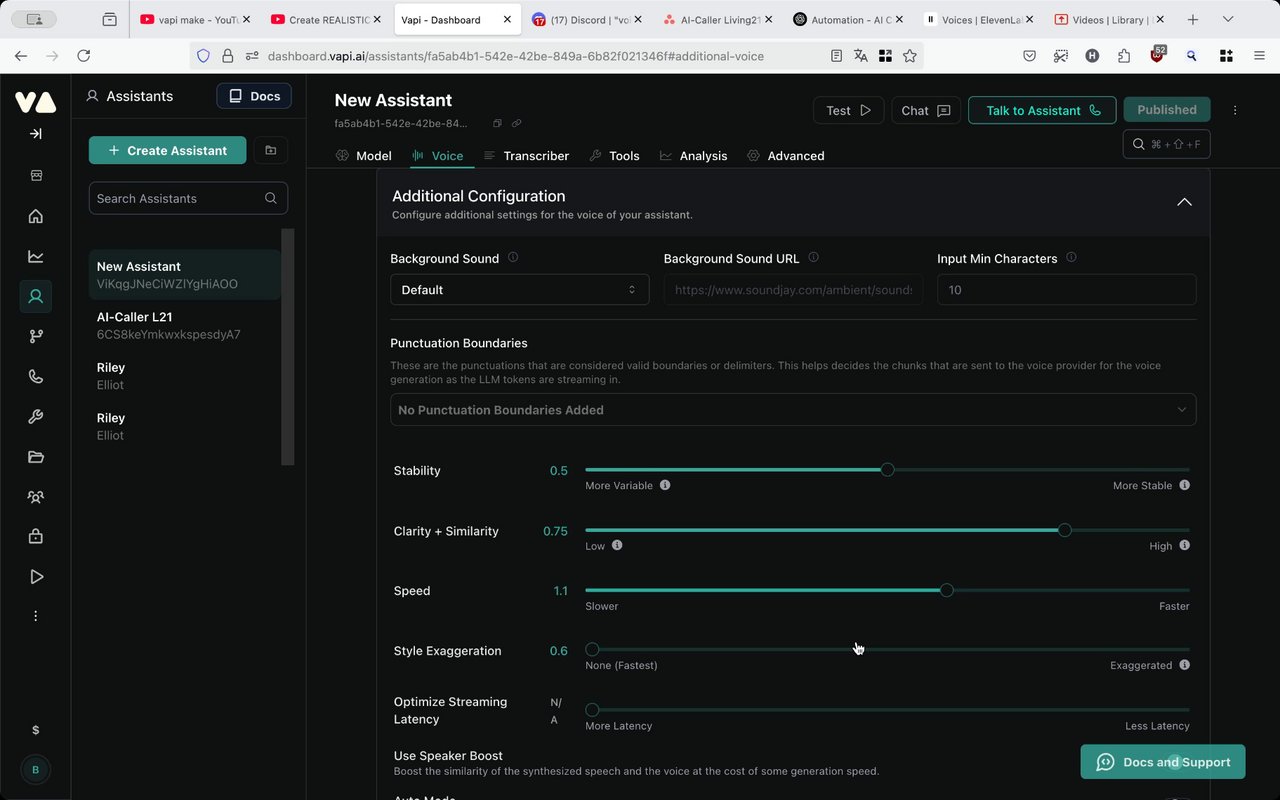Viewport: 1280px width, 800px height.
Task: Open the three-dot menu next to Published
Action: [1235, 110]
